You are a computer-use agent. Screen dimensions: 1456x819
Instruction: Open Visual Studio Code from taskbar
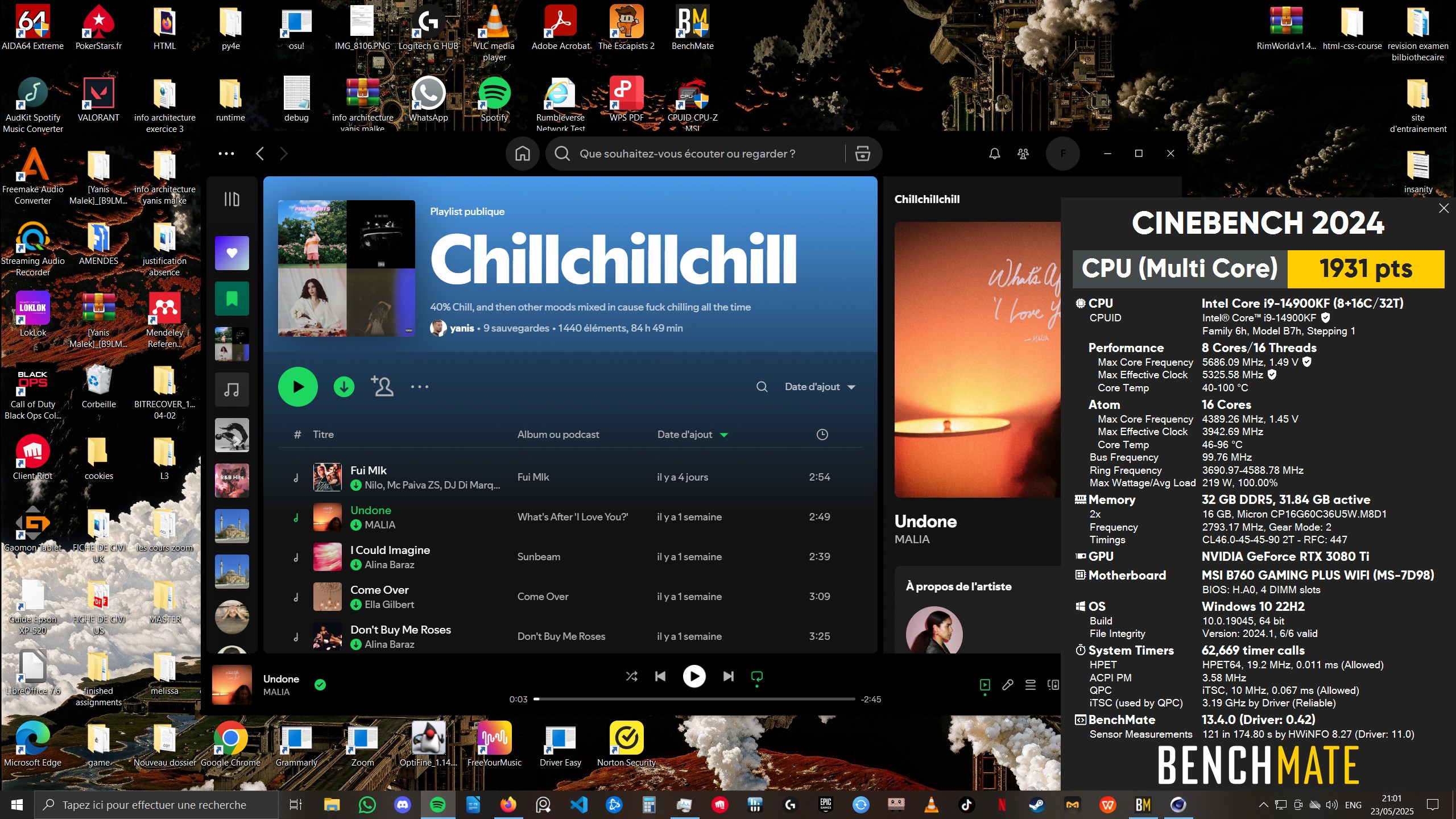point(578,805)
